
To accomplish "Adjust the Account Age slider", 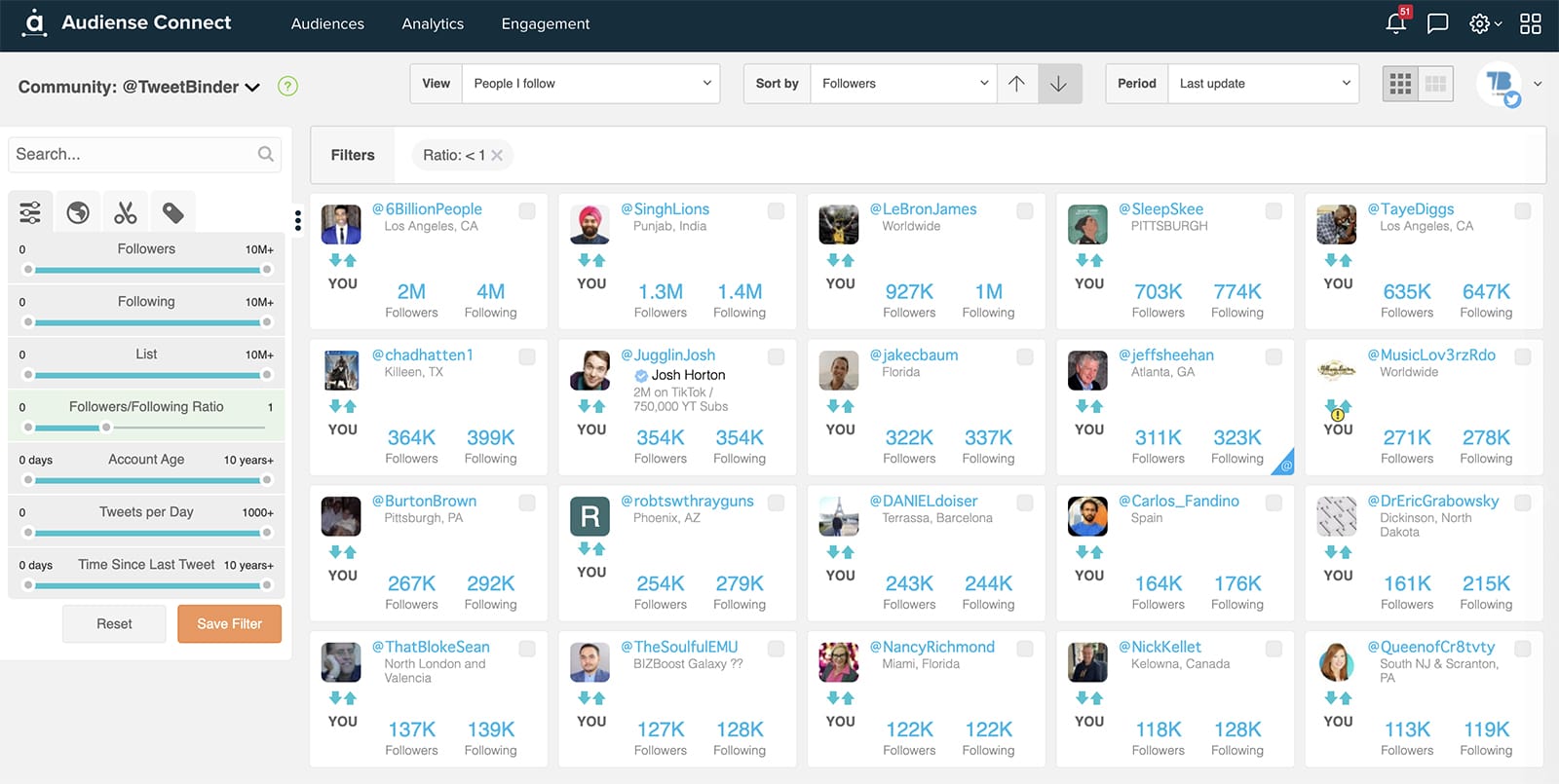I will pos(147,480).
